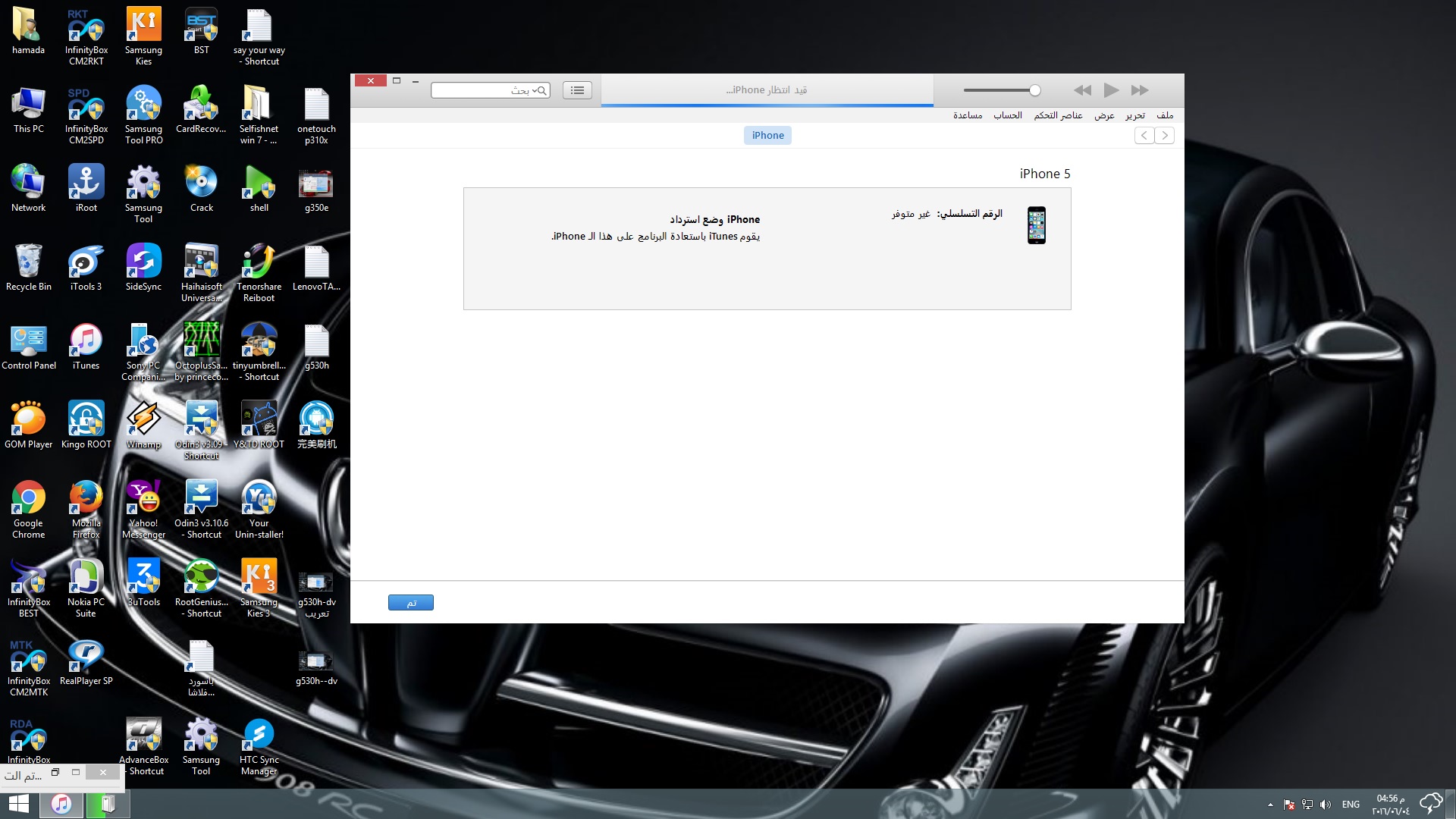Viewport: 1456px width, 819px height.
Task: Select the Odin3 v3.10.6 shortcut icon
Action: tap(201, 510)
